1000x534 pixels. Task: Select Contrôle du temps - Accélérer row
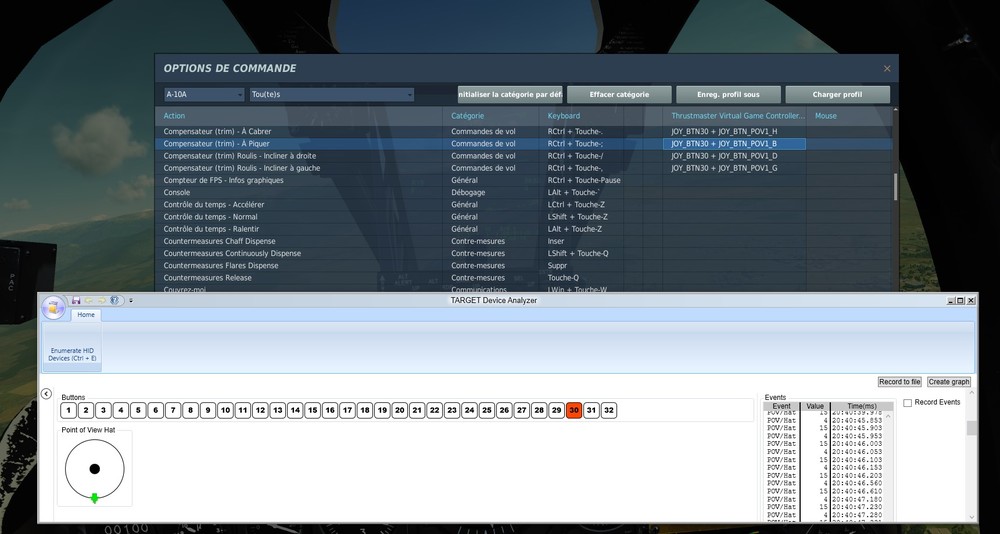coord(523,204)
